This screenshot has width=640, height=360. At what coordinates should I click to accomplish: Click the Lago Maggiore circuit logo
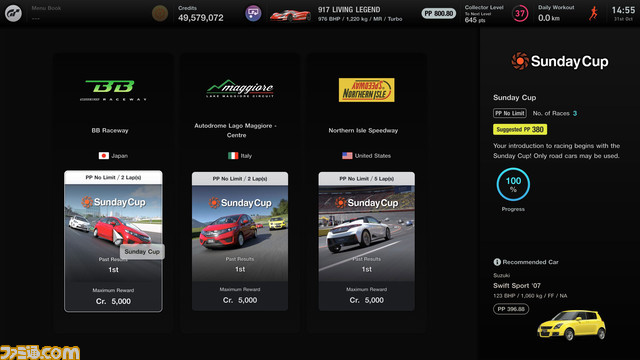[x=240, y=88]
